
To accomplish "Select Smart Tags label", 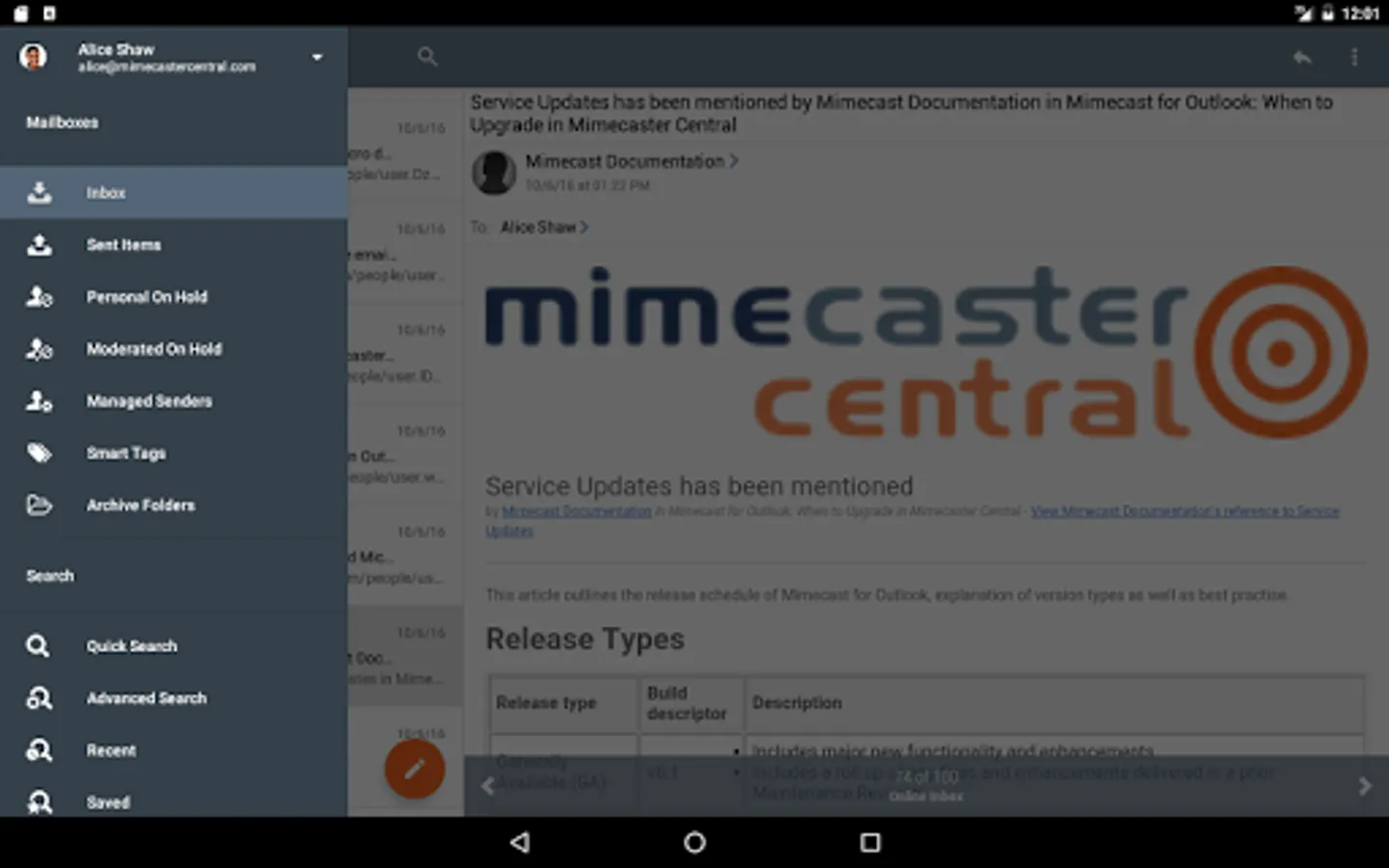I will [x=126, y=453].
